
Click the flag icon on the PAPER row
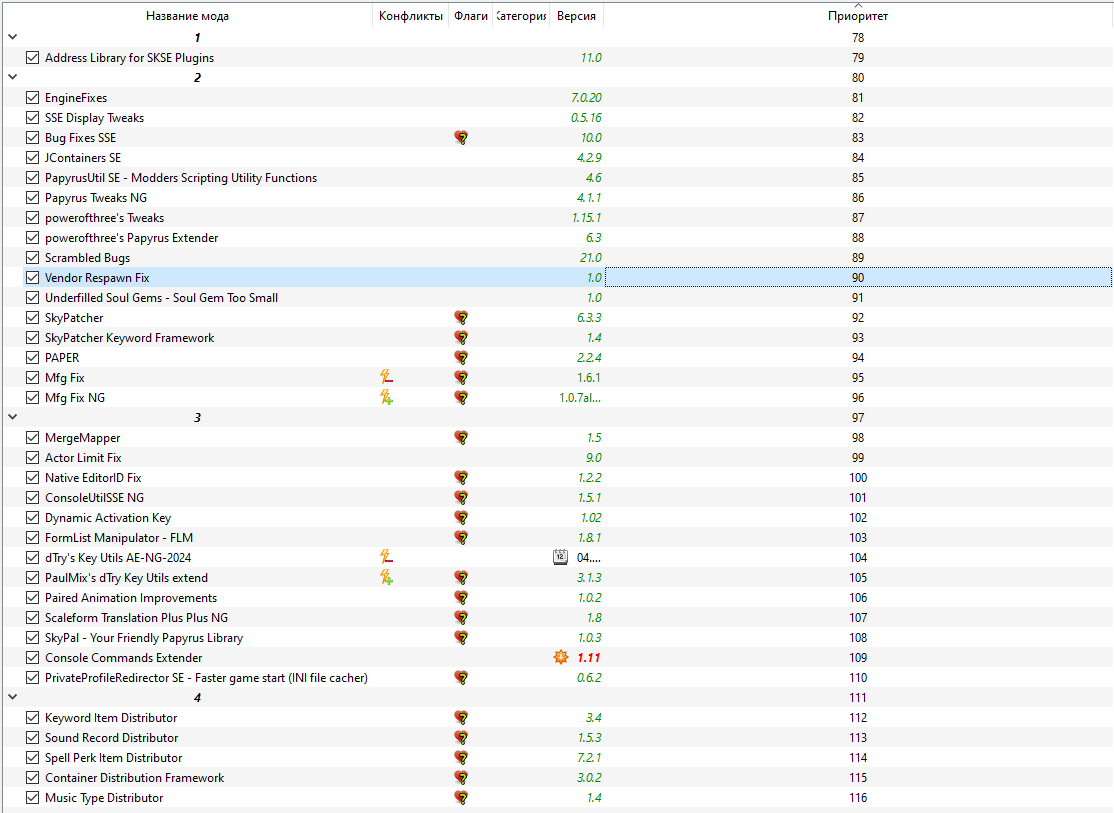(x=461, y=357)
